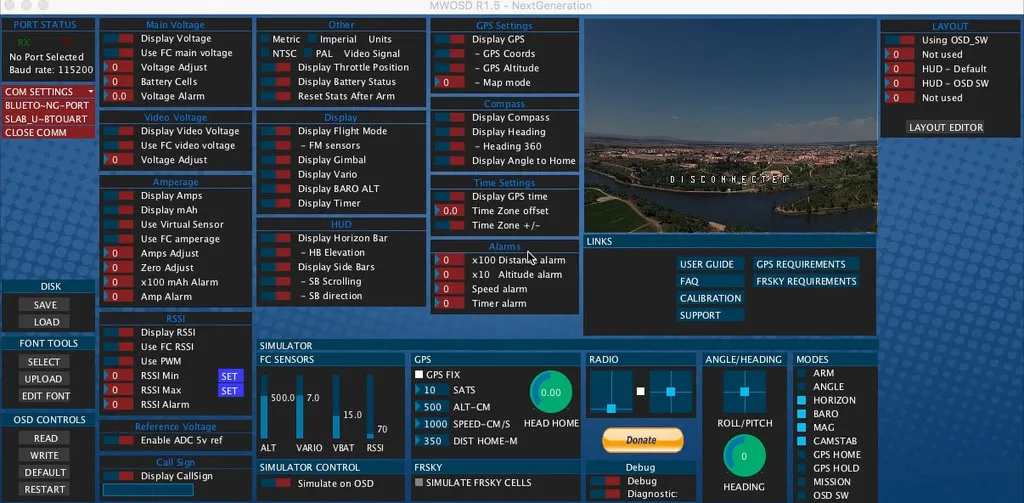This screenshot has height=503, width=1024.
Task: Click the white square between radio sticks
Action: point(641,391)
